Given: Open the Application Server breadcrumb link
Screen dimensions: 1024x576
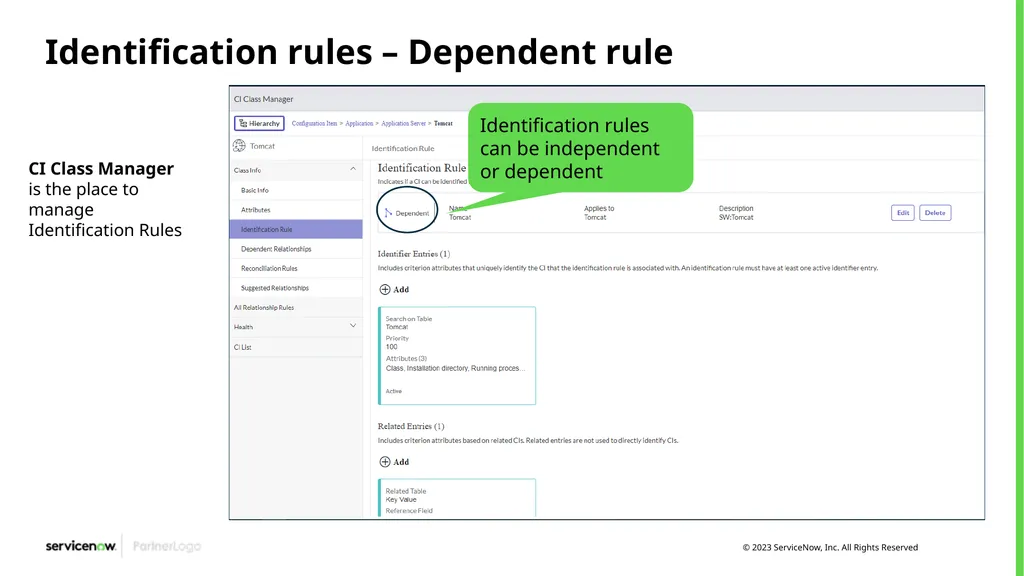Looking at the screenshot, I should (x=403, y=123).
